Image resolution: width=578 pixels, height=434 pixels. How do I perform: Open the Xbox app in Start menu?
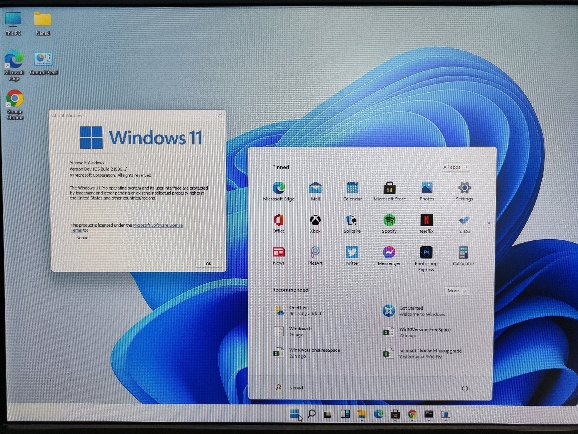coord(315,223)
